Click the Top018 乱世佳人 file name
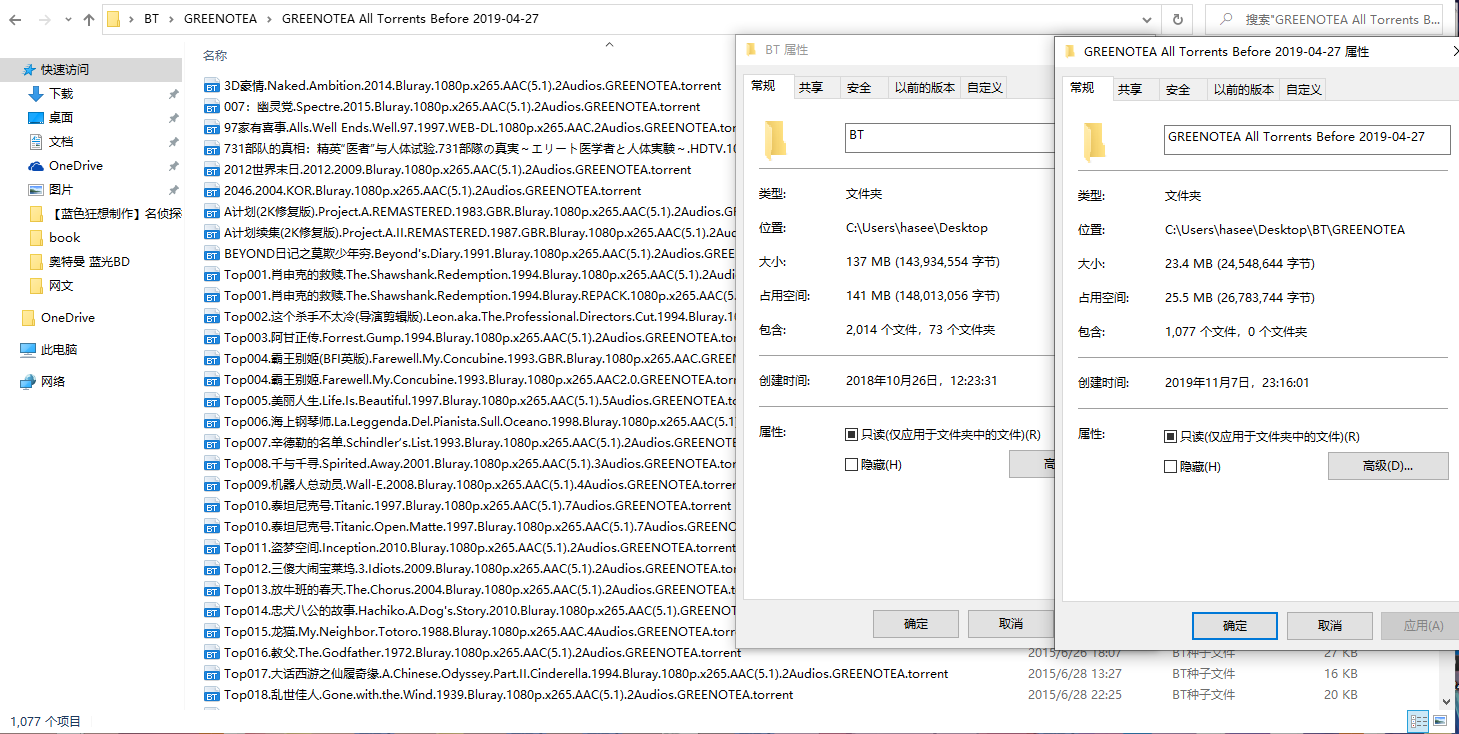 pyautogui.click(x=508, y=695)
